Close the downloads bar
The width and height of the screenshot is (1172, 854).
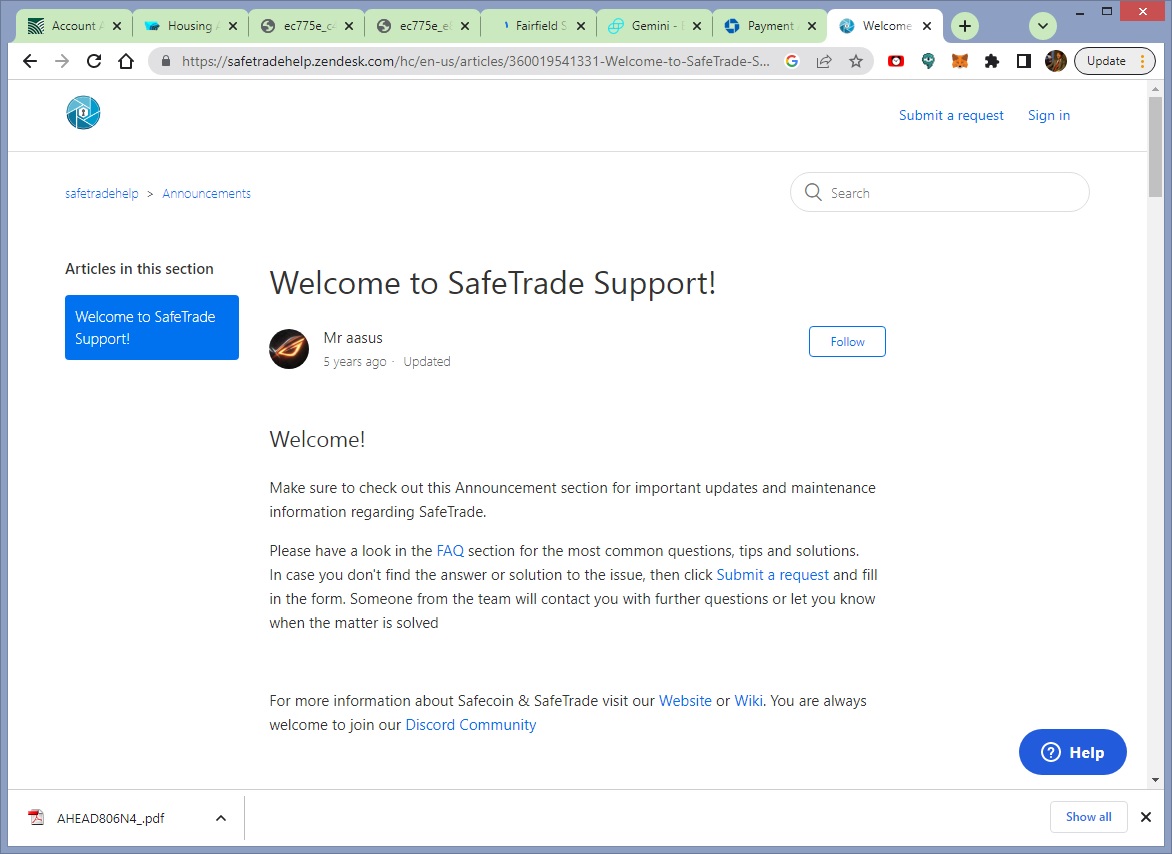coord(1146,817)
